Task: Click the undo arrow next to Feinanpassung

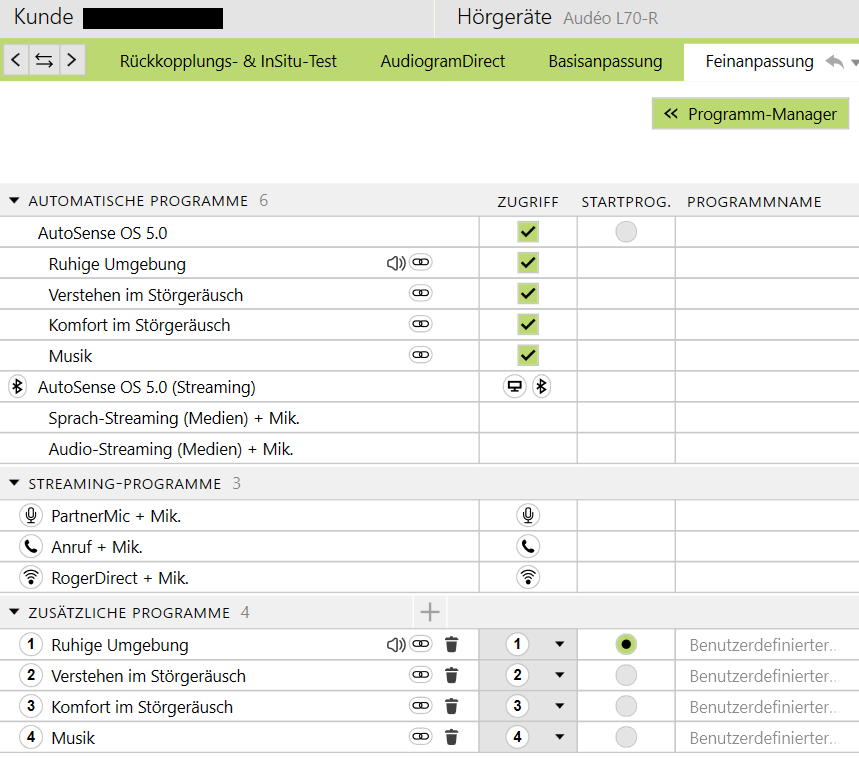Action: coord(835,62)
